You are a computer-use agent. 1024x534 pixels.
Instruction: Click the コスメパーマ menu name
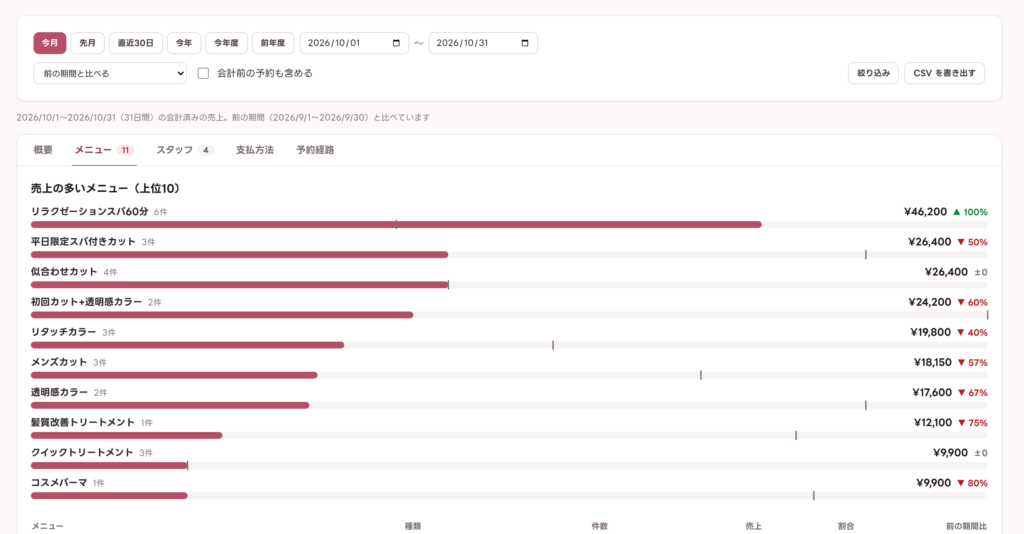[x=59, y=482]
